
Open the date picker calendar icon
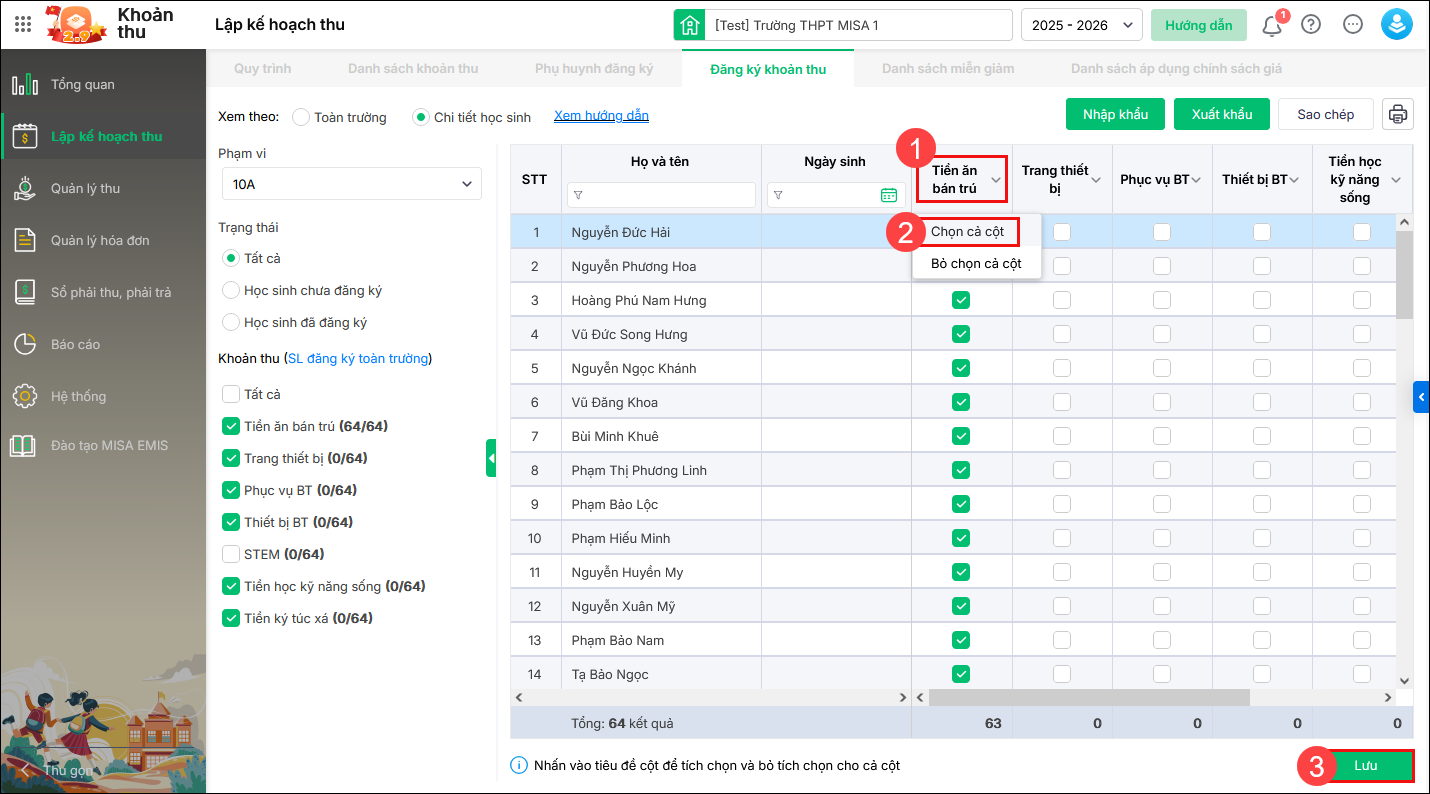pos(888,195)
